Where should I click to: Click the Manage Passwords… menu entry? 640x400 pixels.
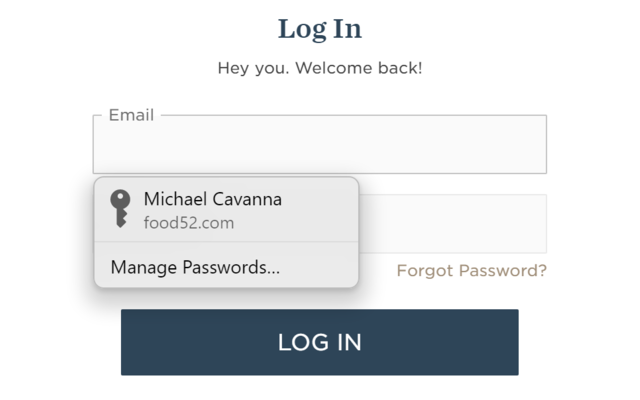(x=195, y=267)
